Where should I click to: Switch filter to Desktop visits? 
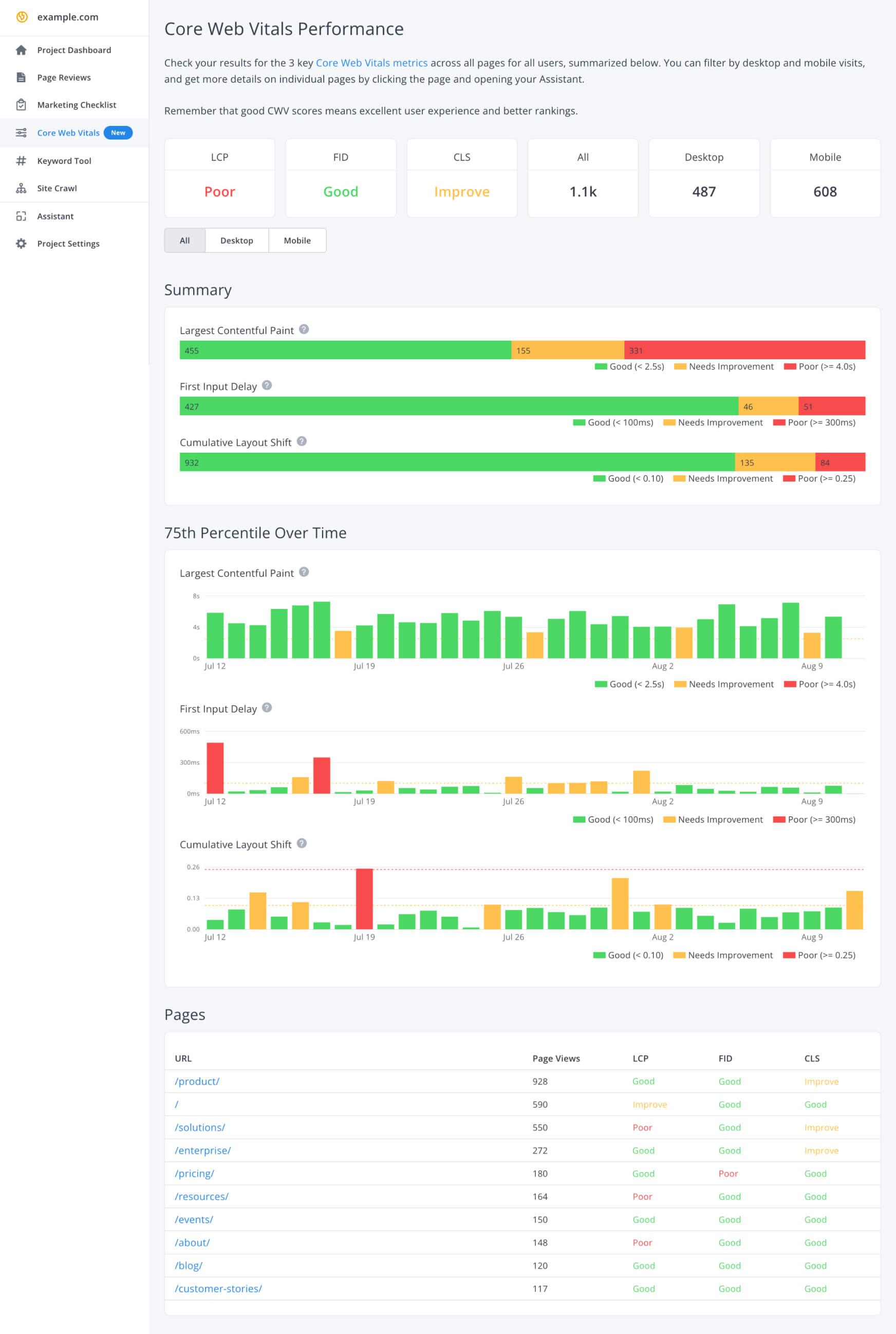[x=236, y=240]
